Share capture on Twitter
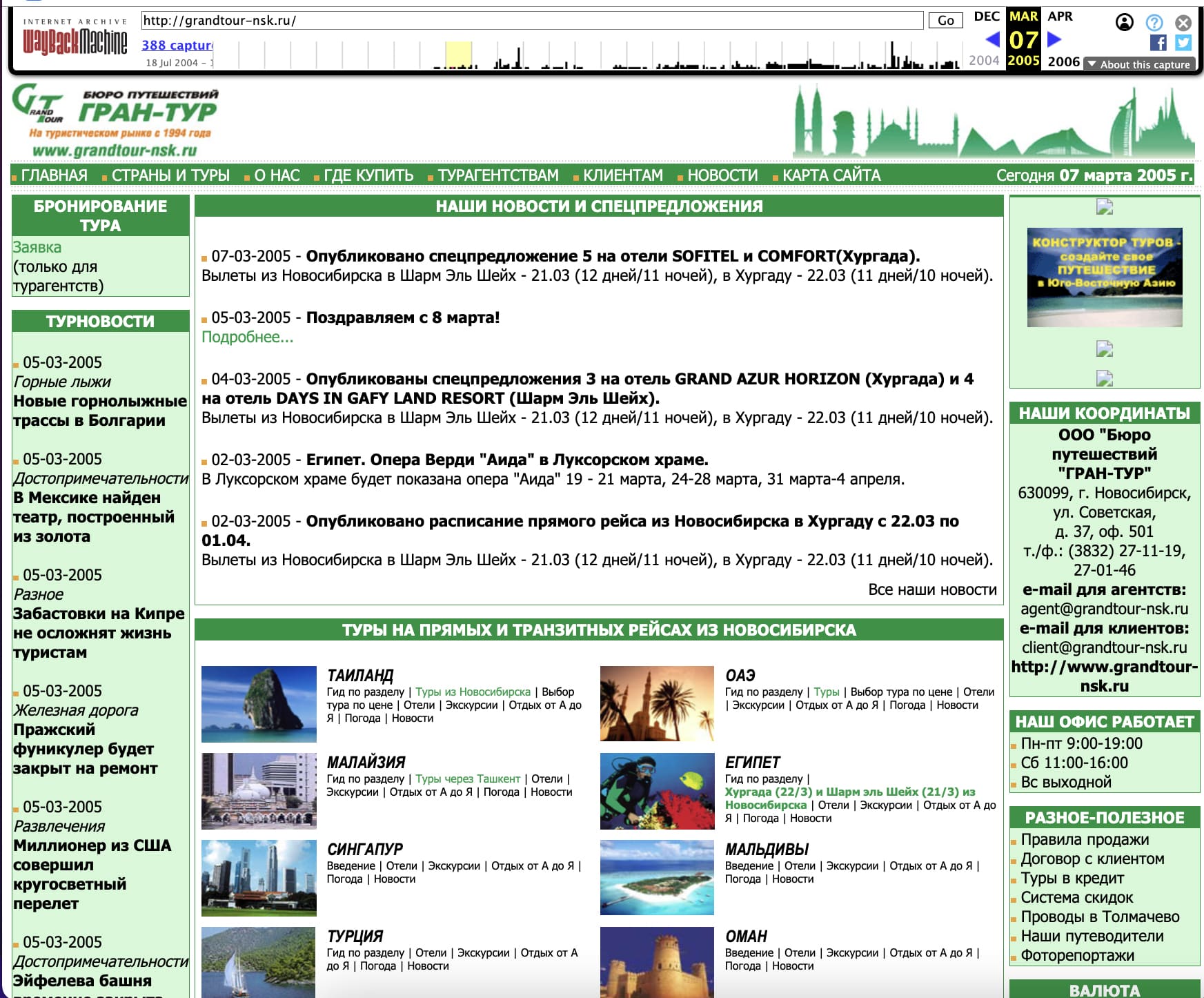Screen dimensions: 1204x998 click(1183, 43)
